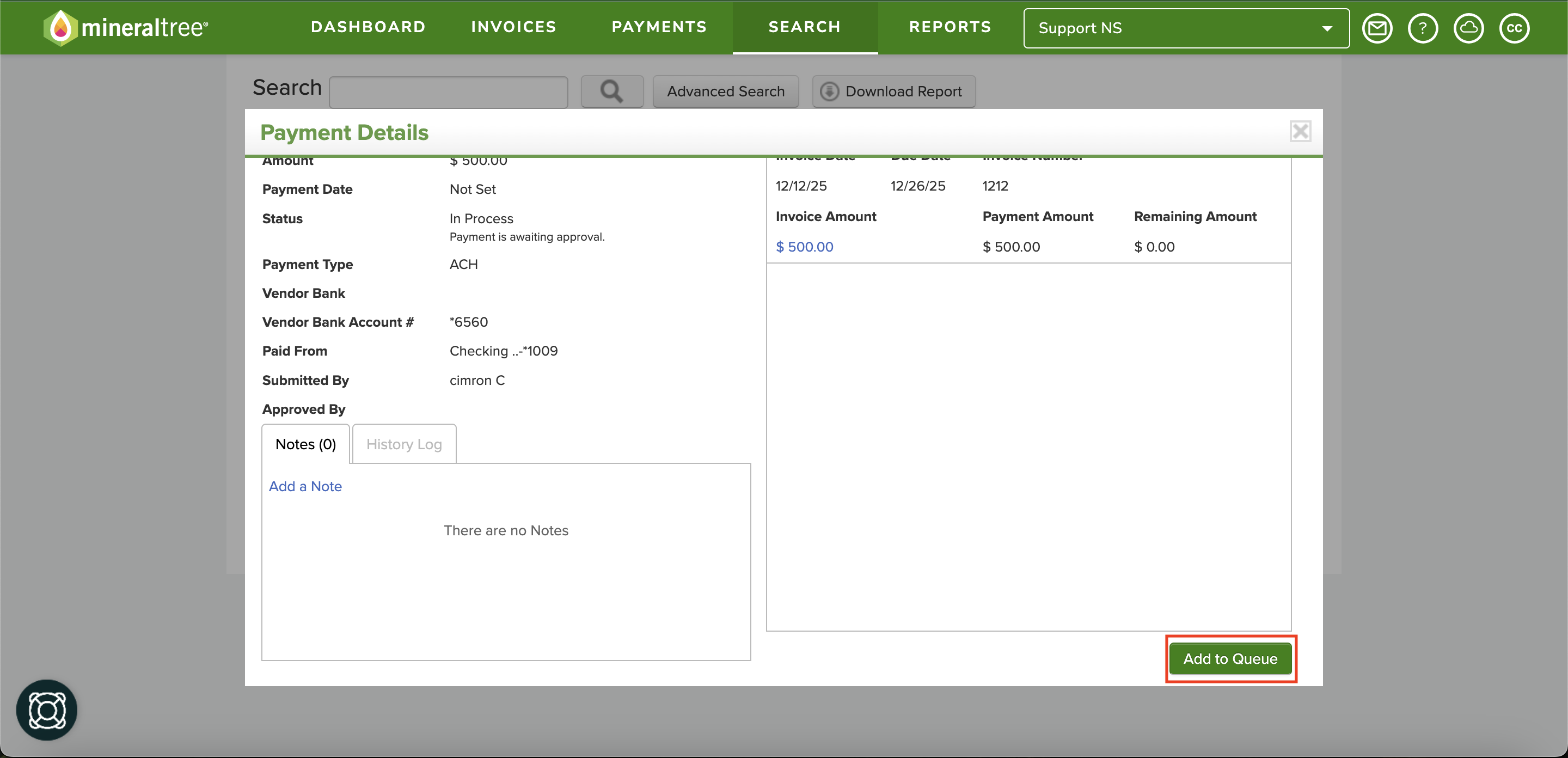
Task: Click the MineralTree logo
Action: (126, 27)
